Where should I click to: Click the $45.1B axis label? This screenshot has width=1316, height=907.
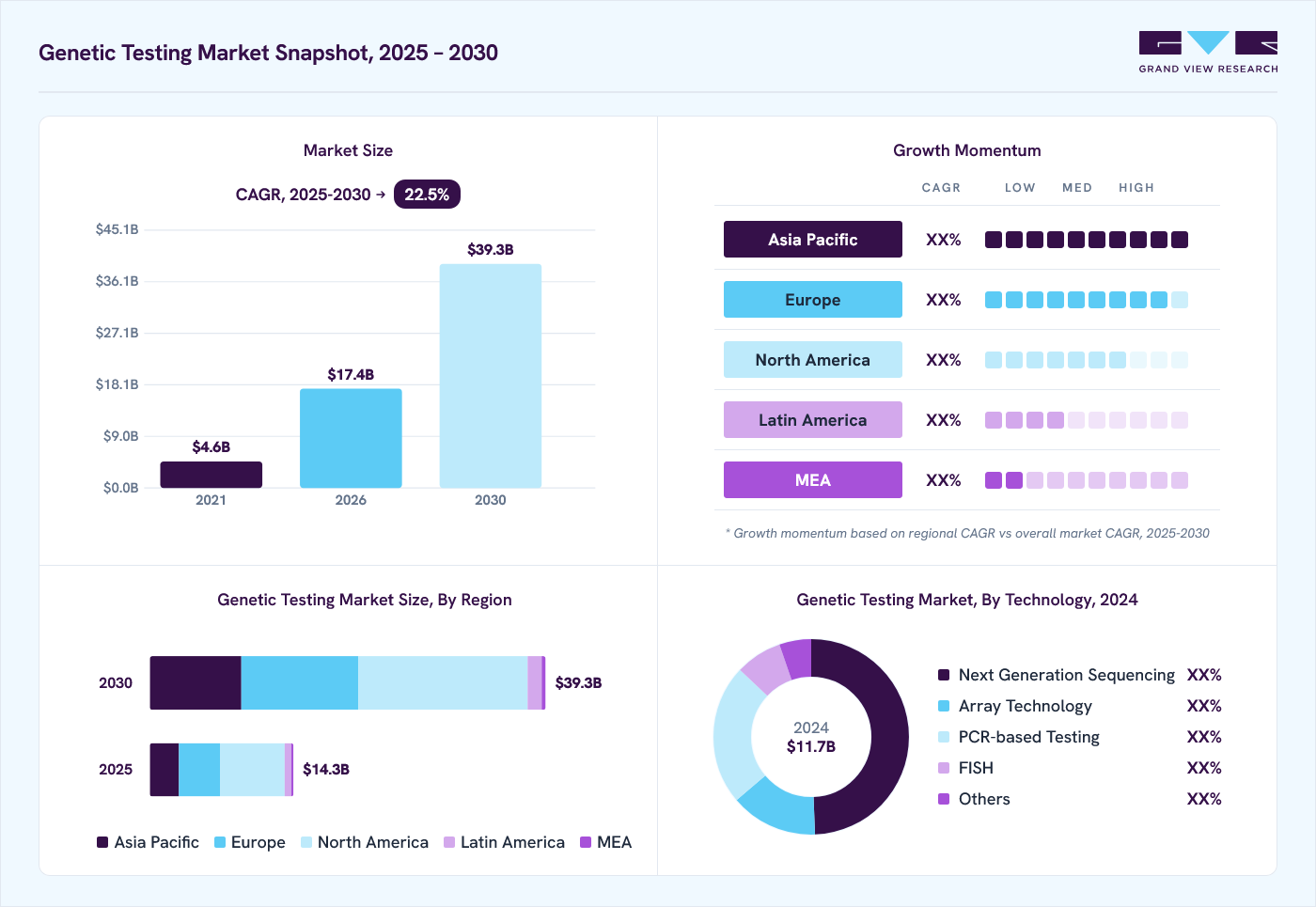tap(117, 229)
